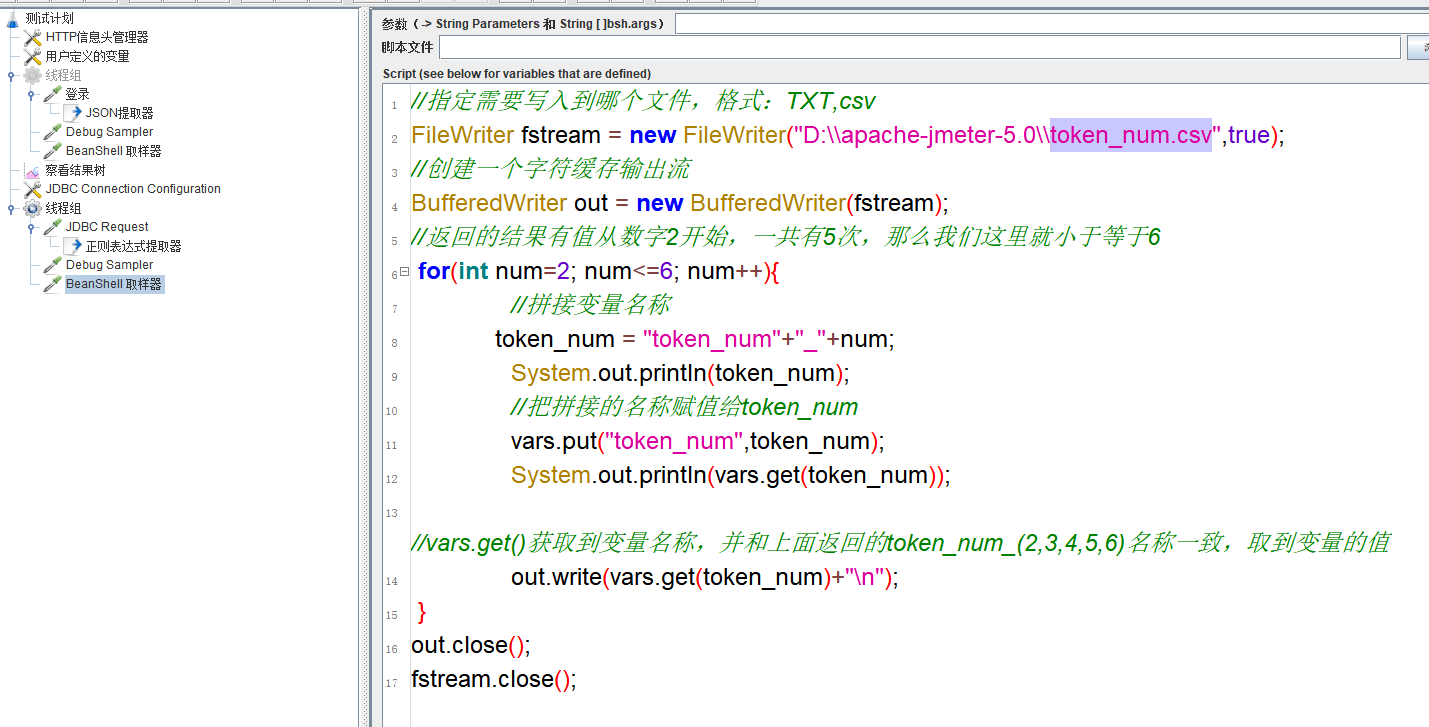Collapse the 登录 sampler tree node
Screen dimensions: 1429x727
coord(31,94)
